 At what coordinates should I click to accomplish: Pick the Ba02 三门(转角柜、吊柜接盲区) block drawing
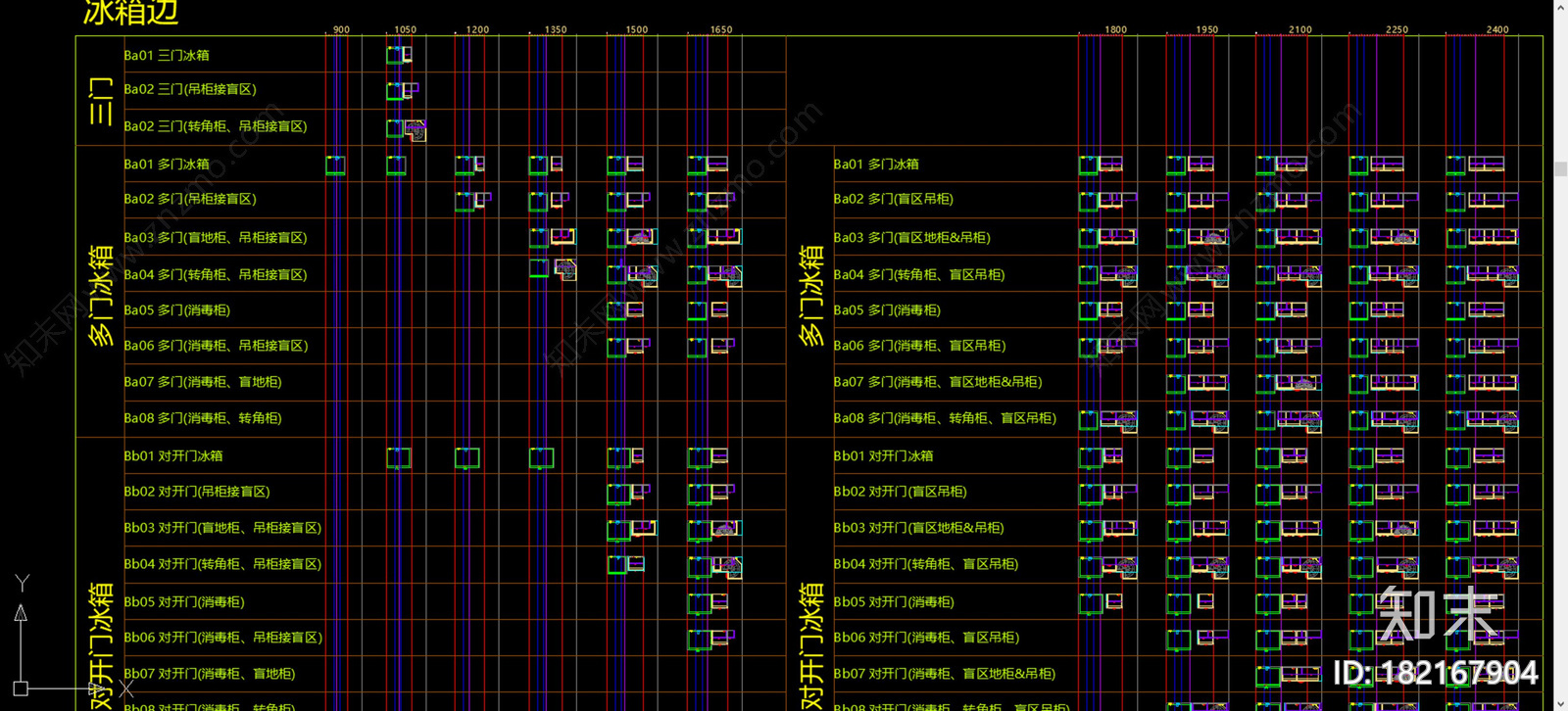pyautogui.click(x=406, y=129)
